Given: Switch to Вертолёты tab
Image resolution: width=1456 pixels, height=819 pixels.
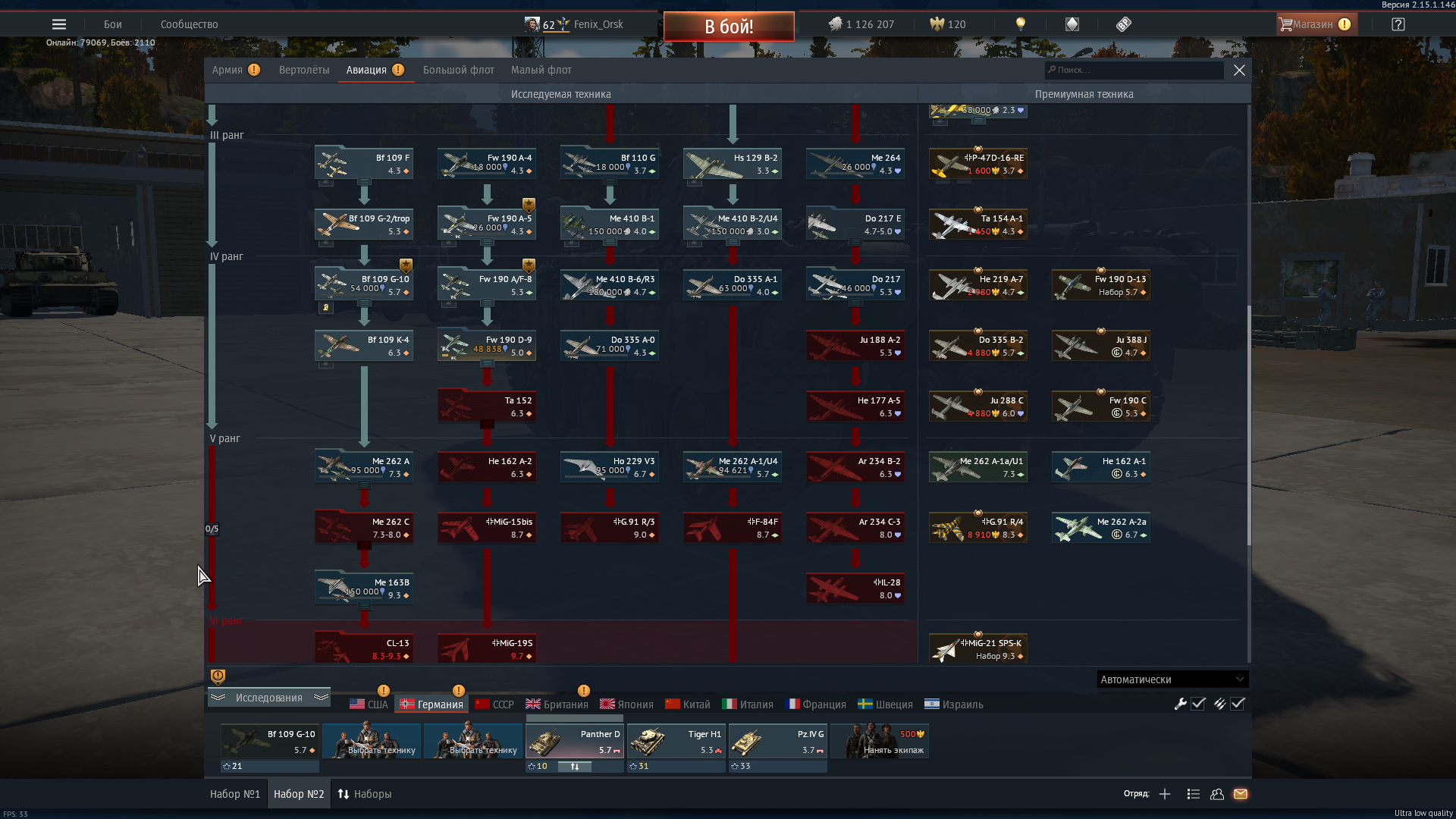Looking at the screenshot, I should tap(304, 70).
